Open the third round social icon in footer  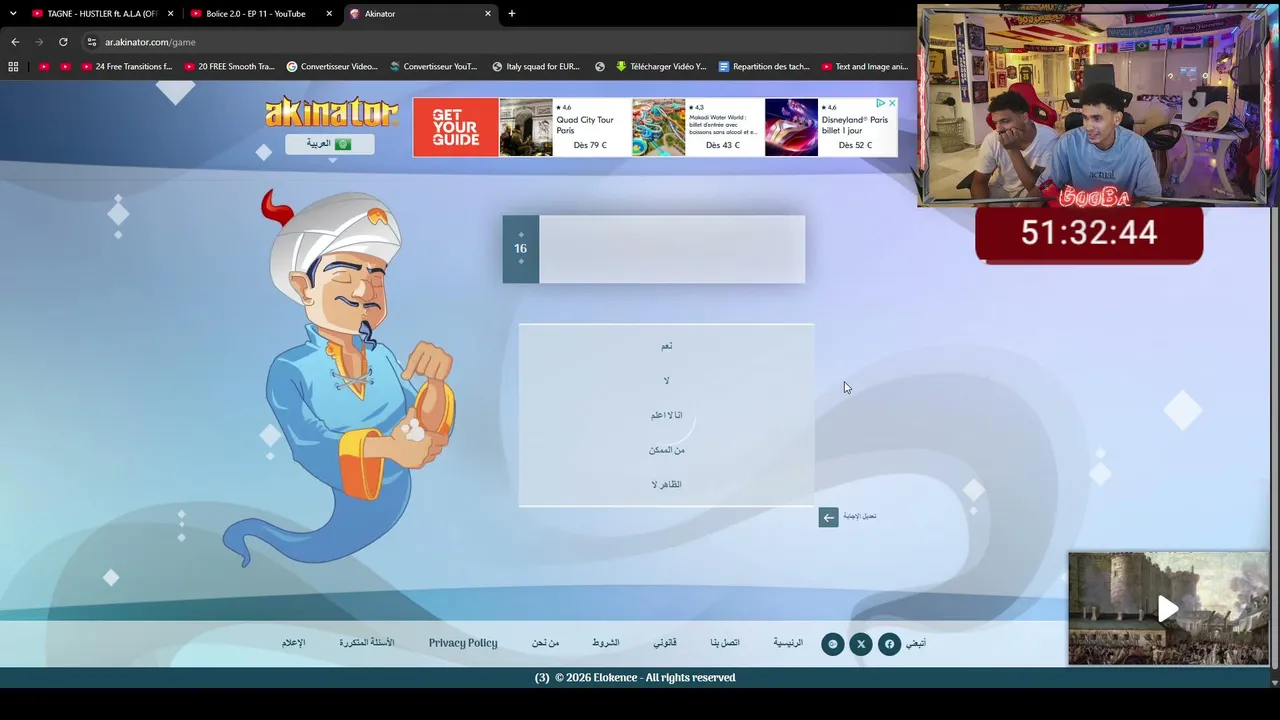coord(833,644)
